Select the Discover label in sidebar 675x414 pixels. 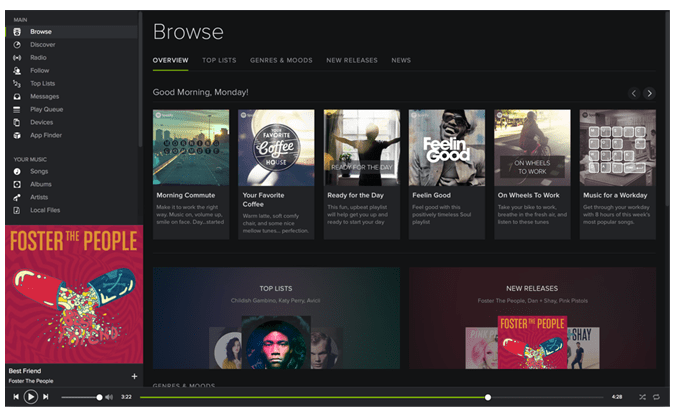click(43, 45)
